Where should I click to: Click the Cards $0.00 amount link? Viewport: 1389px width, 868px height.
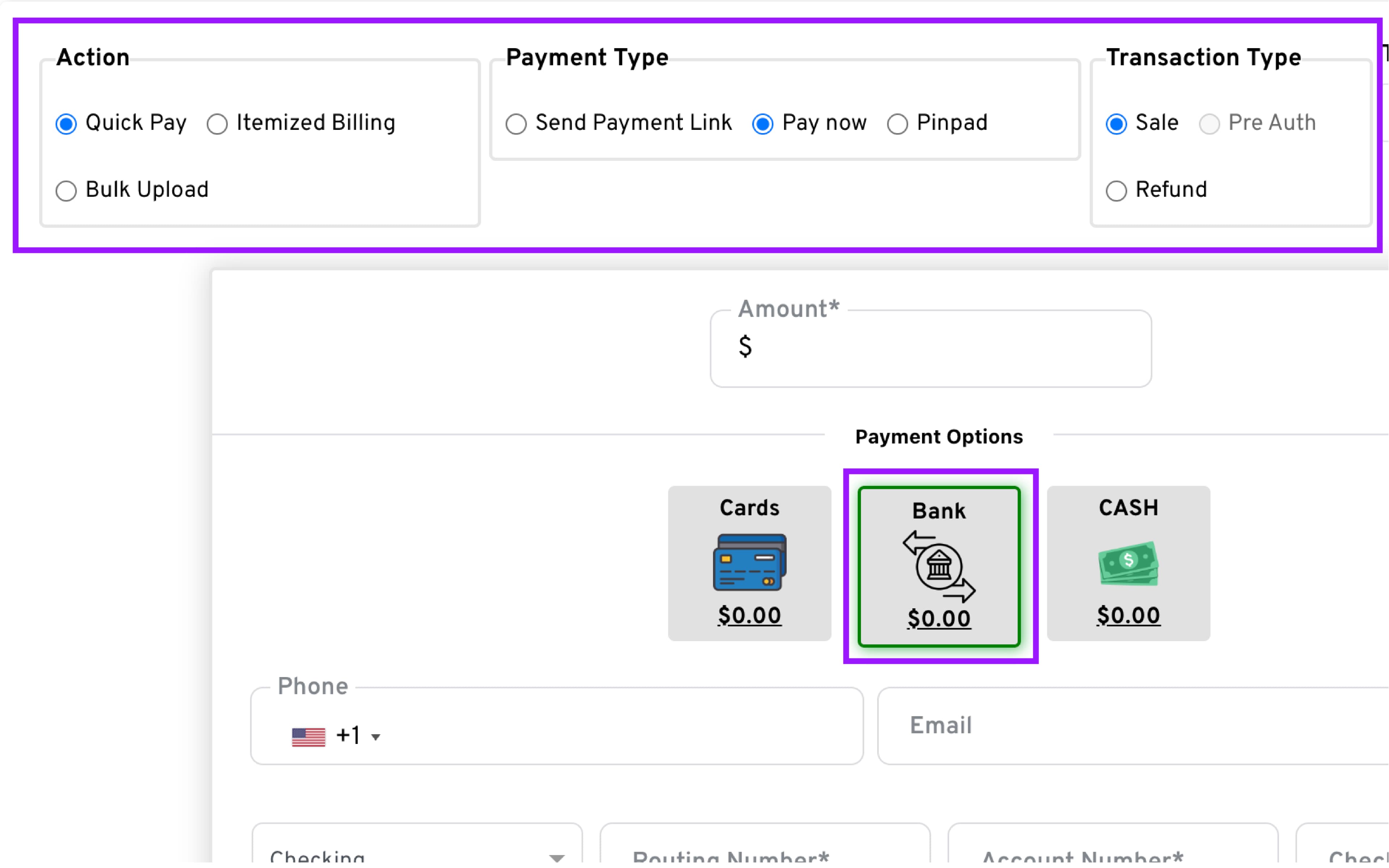tap(749, 616)
